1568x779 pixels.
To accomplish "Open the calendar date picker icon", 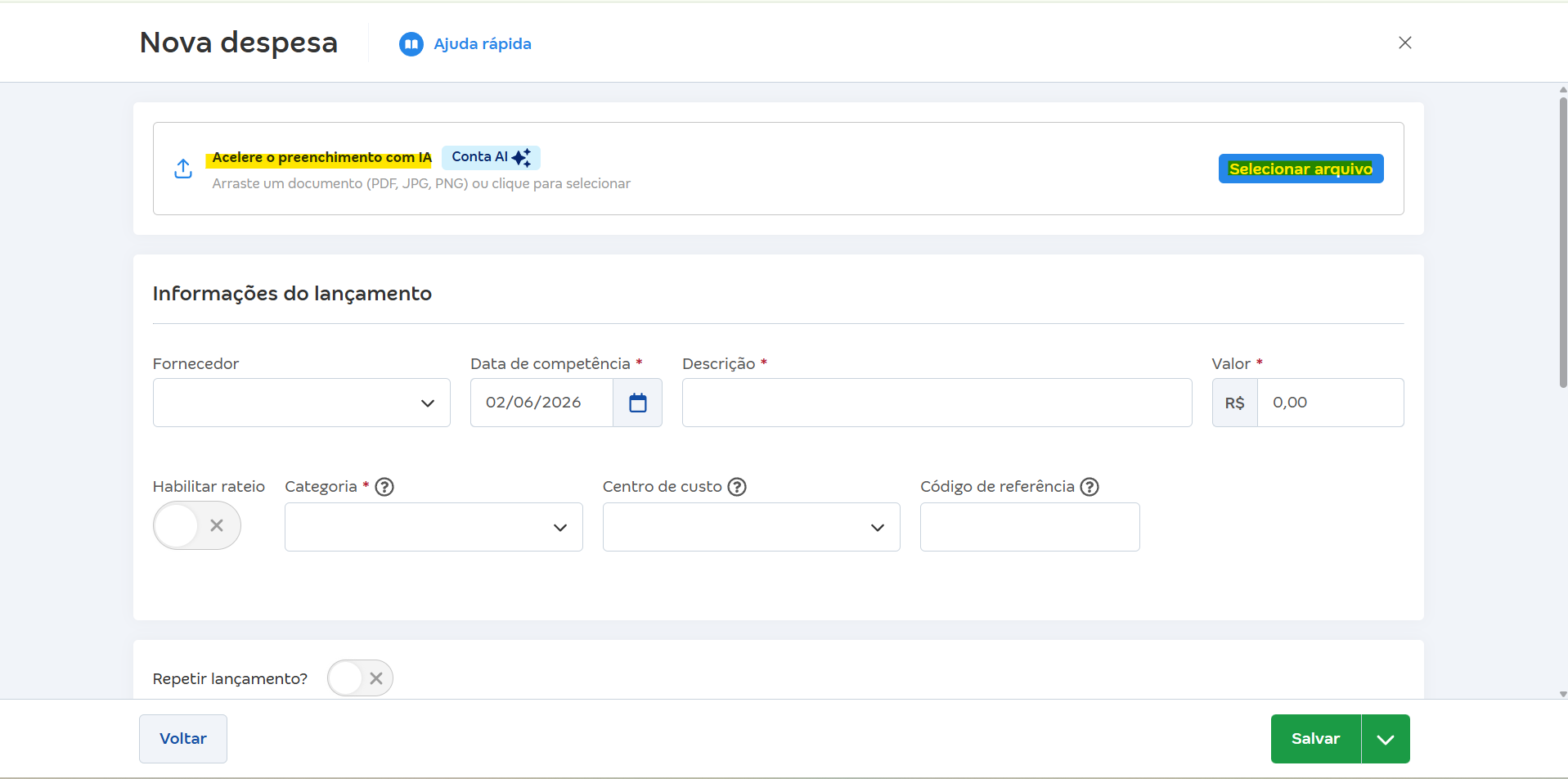I will tap(638, 403).
